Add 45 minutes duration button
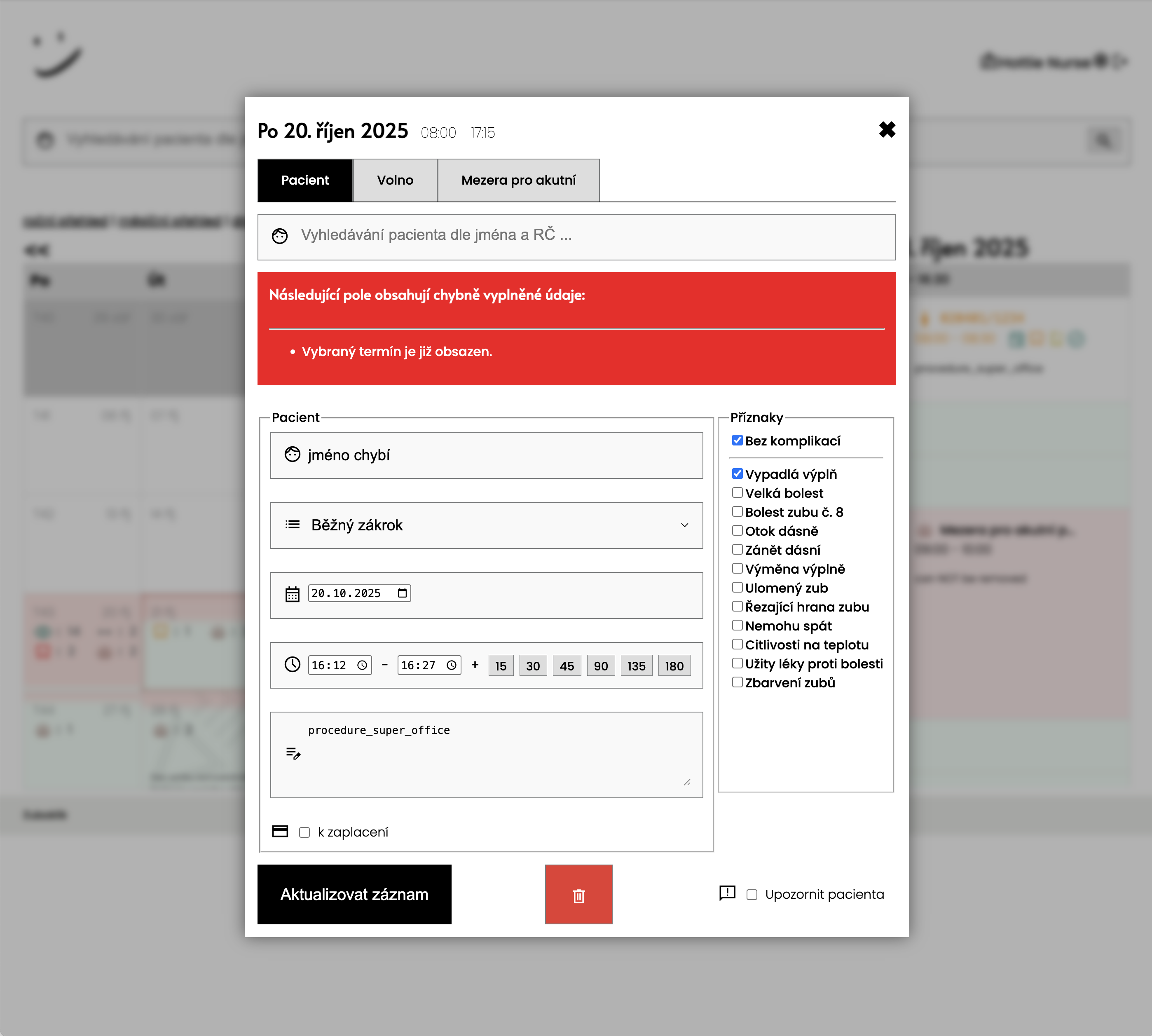Screen dimensions: 1152x1036 click(x=567, y=666)
